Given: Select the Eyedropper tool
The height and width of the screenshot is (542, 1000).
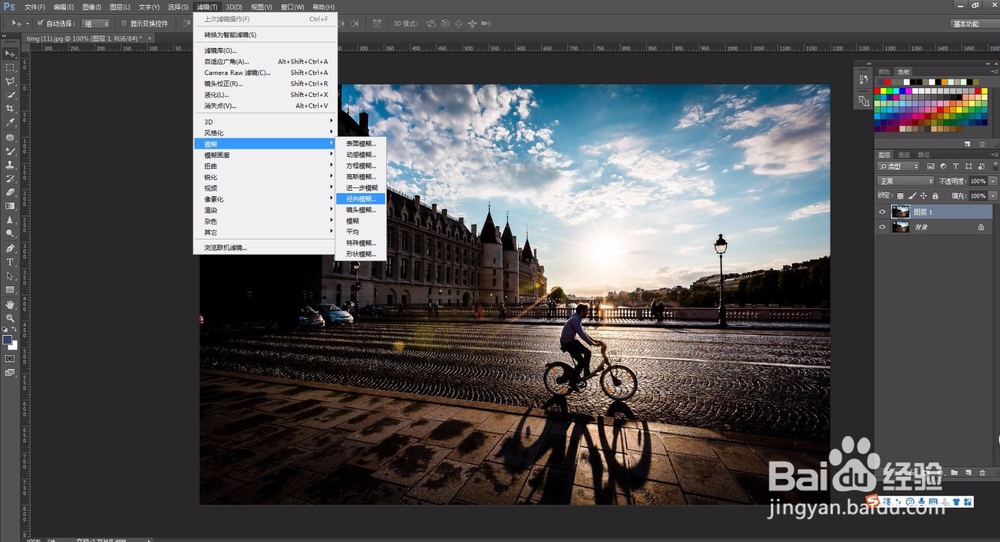Looking at the screenshot, I should click(10, 122).
